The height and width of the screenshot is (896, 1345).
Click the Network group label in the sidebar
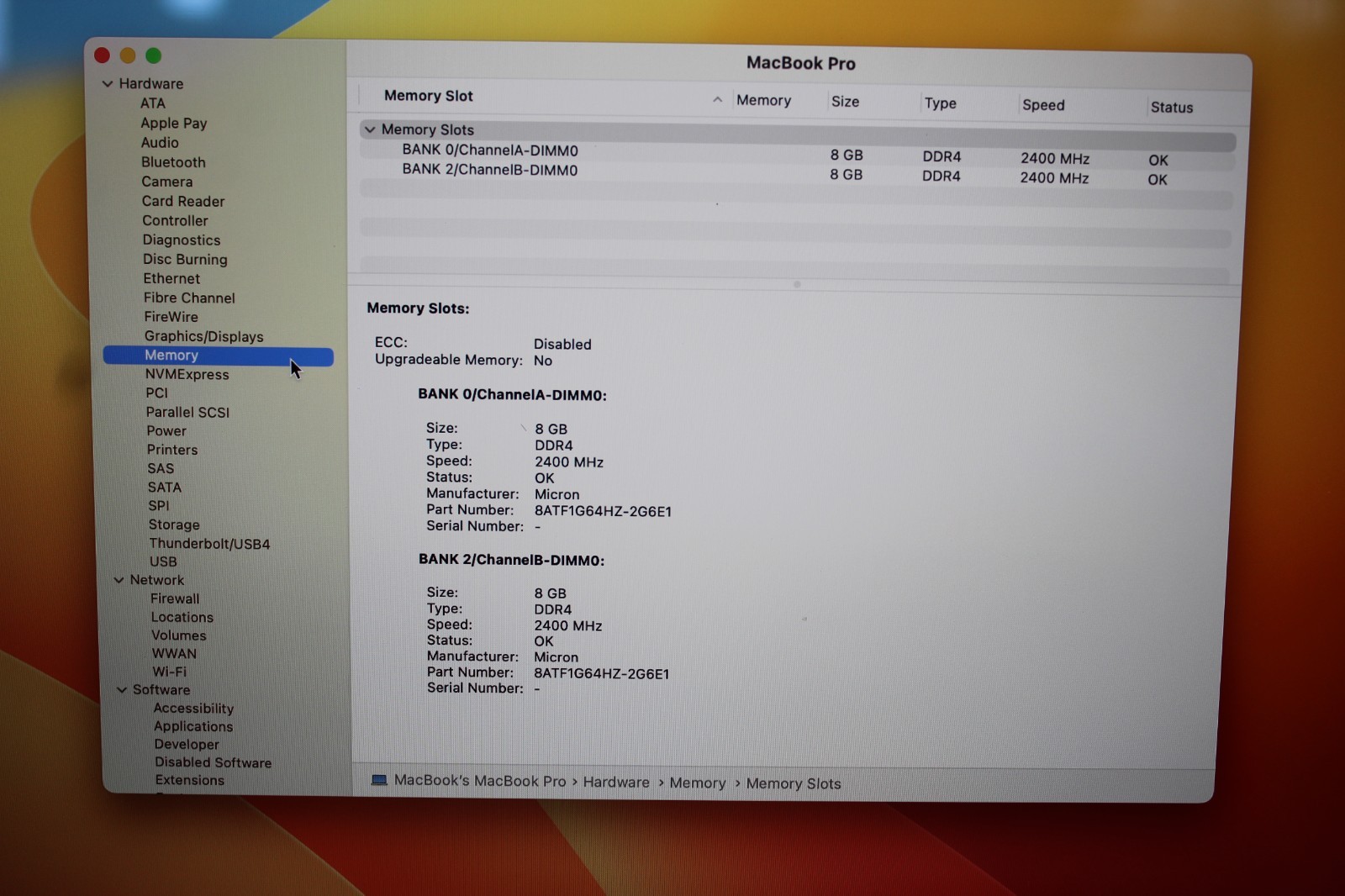coord(157,580)
